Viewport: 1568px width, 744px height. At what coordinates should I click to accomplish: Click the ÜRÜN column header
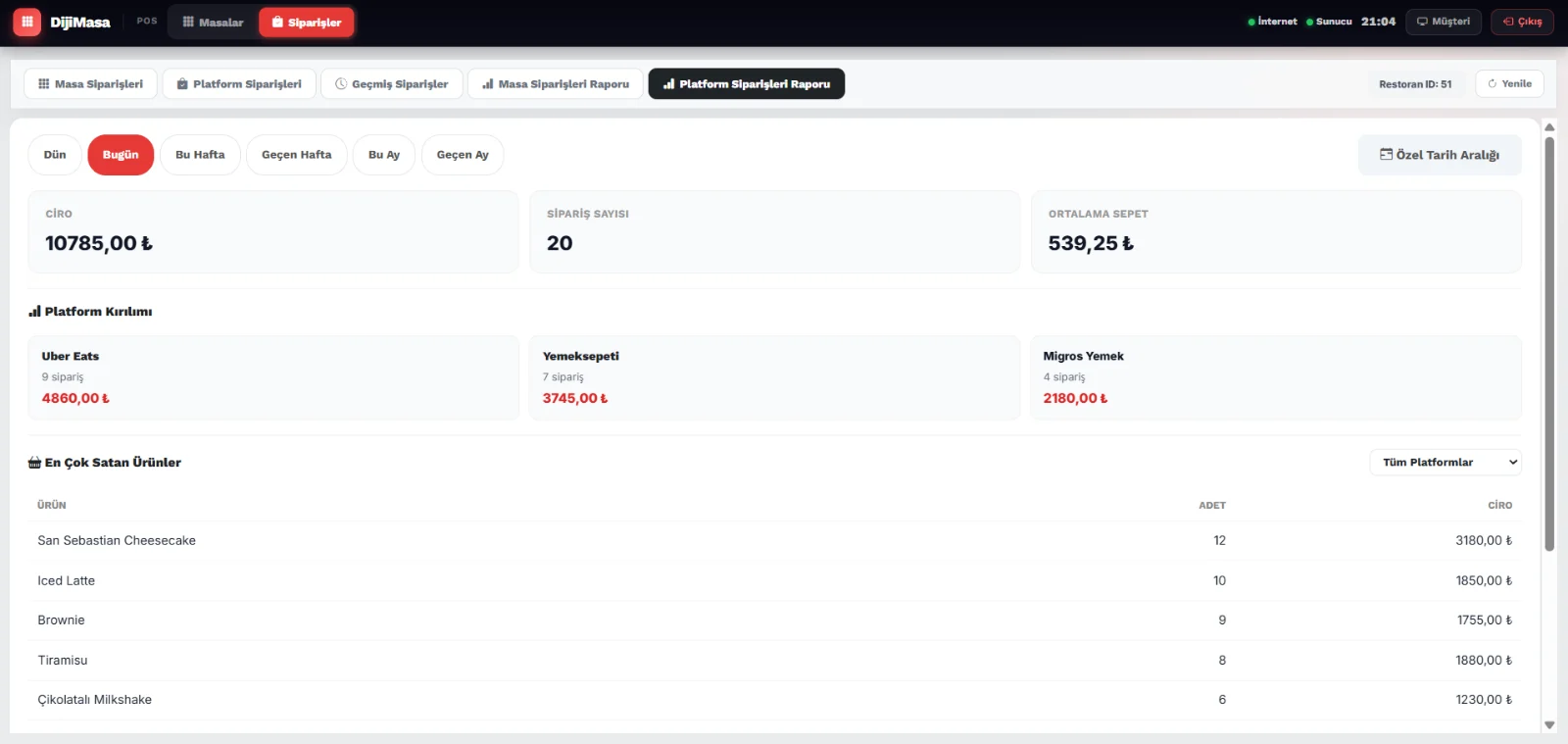(52, 506)
